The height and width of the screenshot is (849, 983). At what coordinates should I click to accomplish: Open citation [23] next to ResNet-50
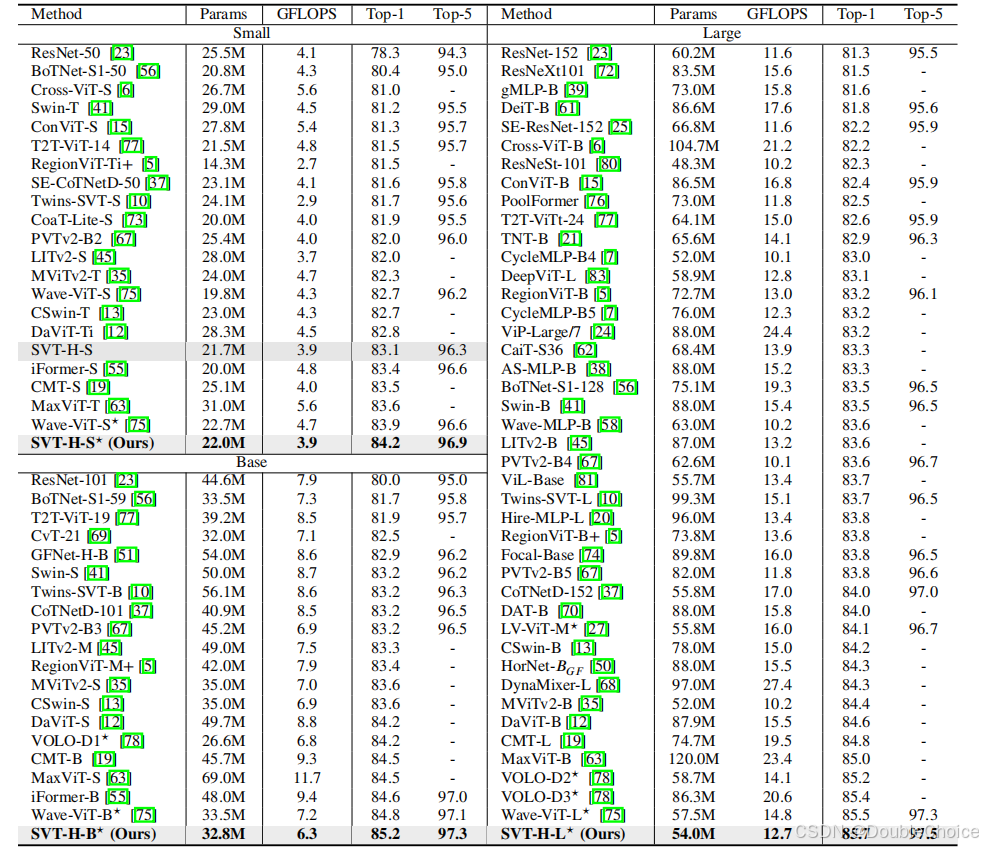click(x=122, y=53)
